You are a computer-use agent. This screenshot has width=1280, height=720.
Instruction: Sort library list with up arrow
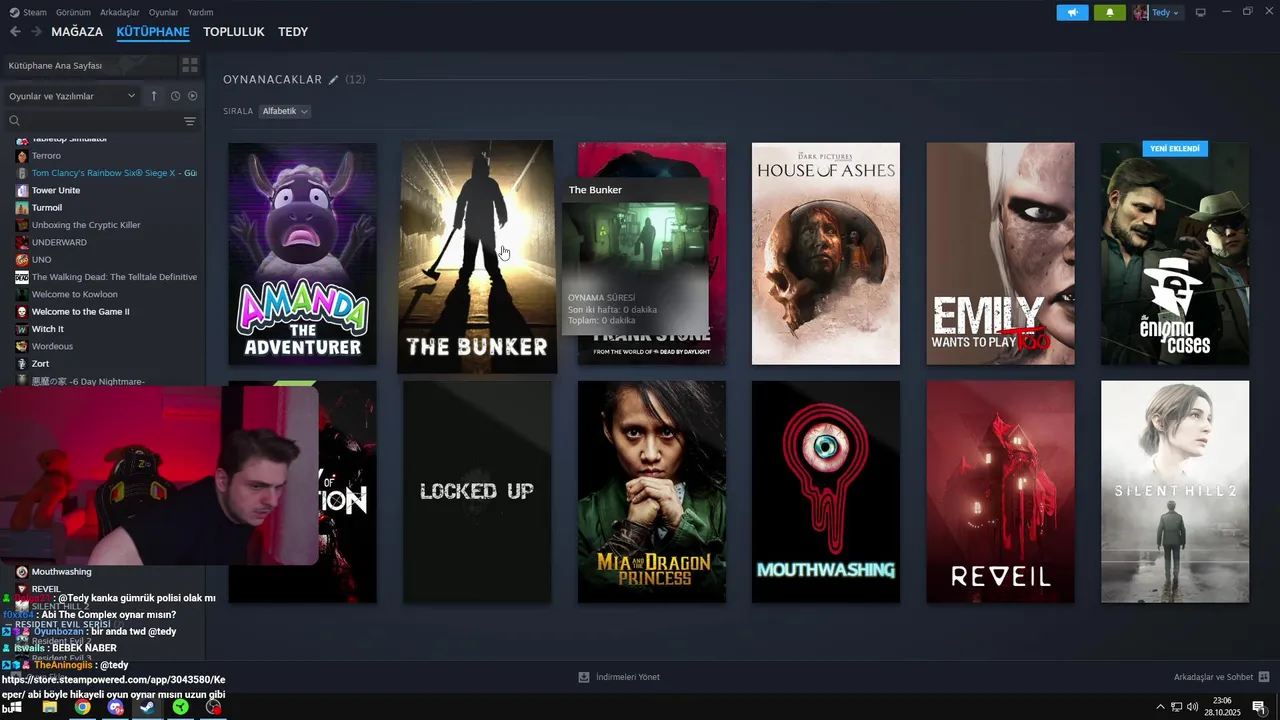point(154,96)
